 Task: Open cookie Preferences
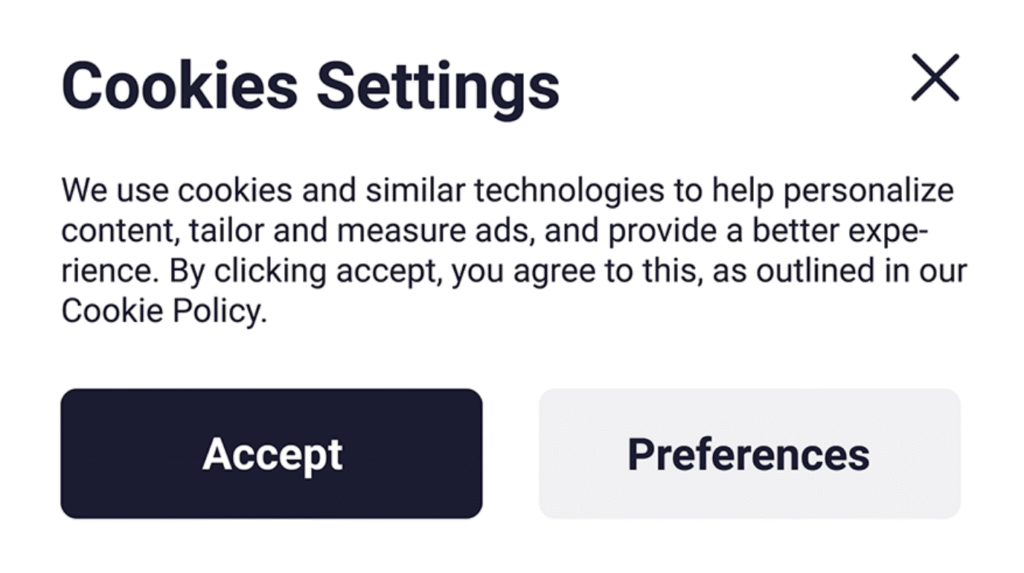pos(749,454)
